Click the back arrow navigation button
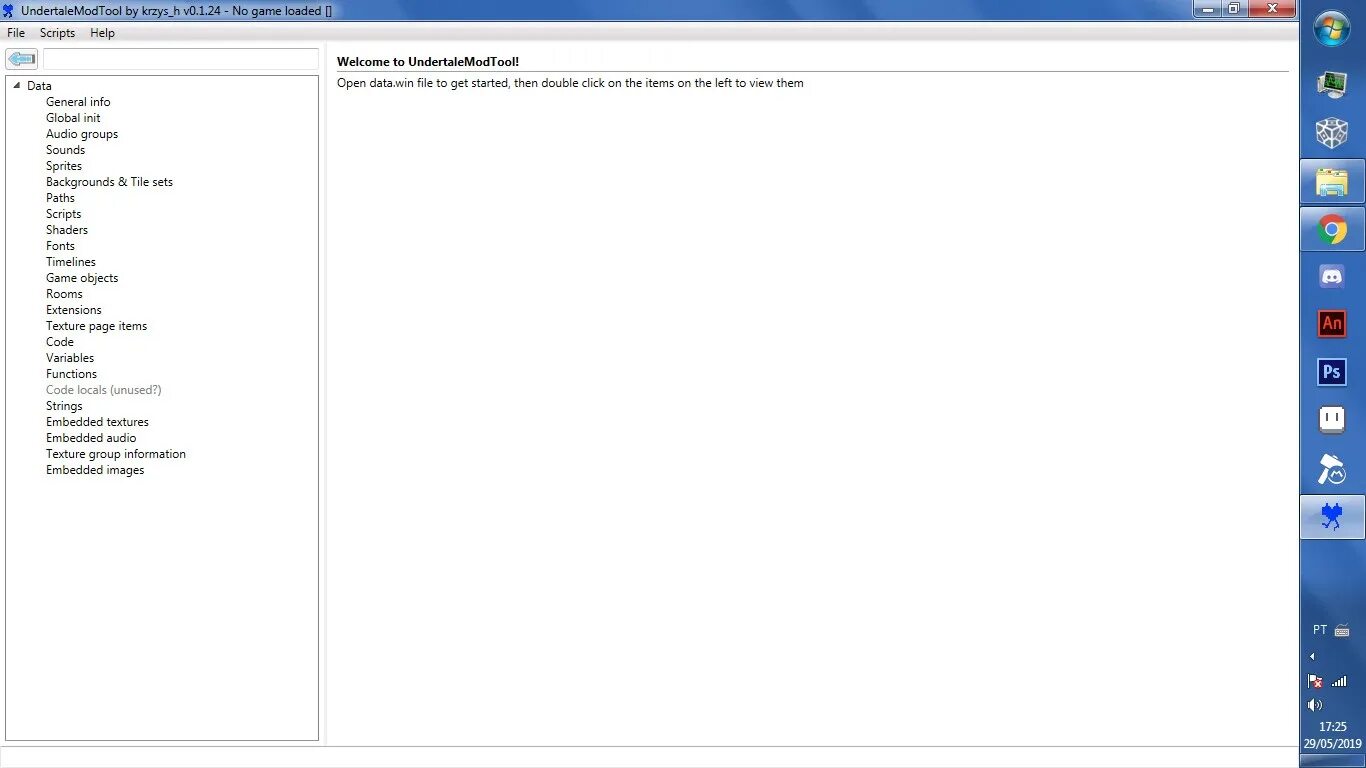Viewport: 1366px width, 768px height. 22,59
